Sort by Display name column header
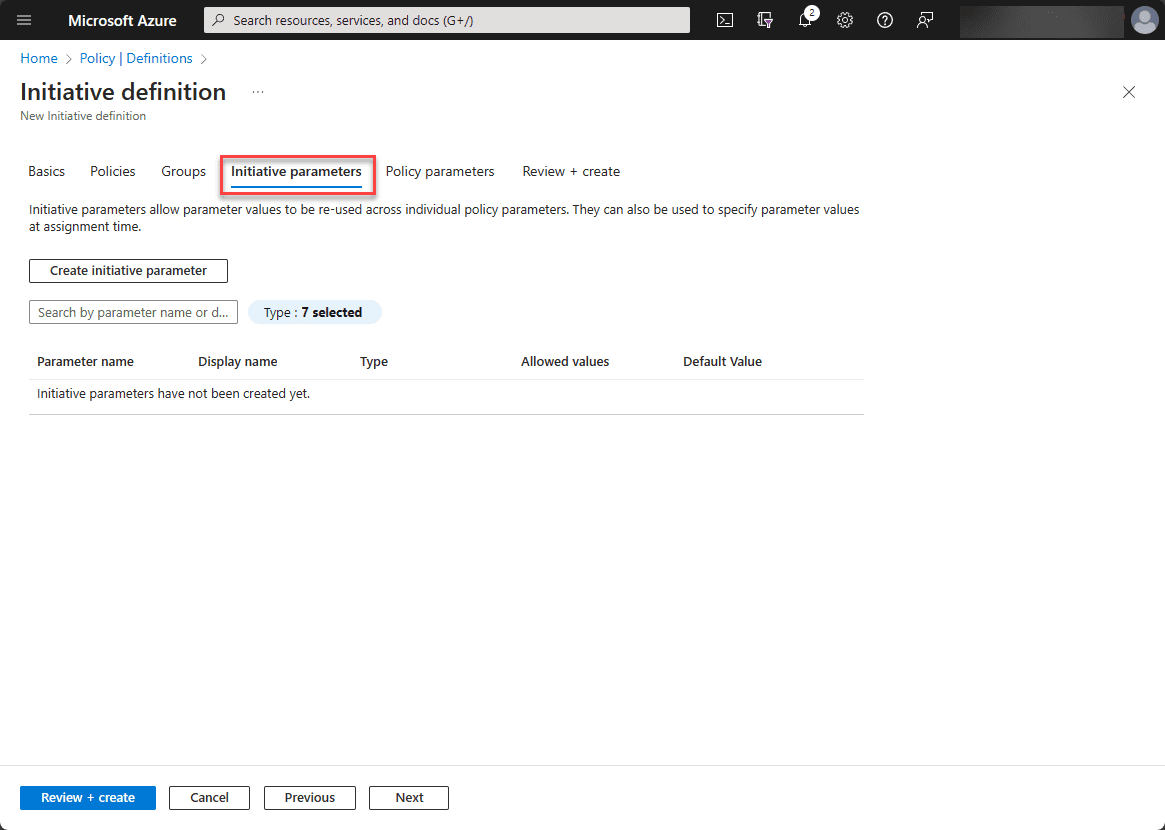Screen dimensions: 1165x830 238,362
